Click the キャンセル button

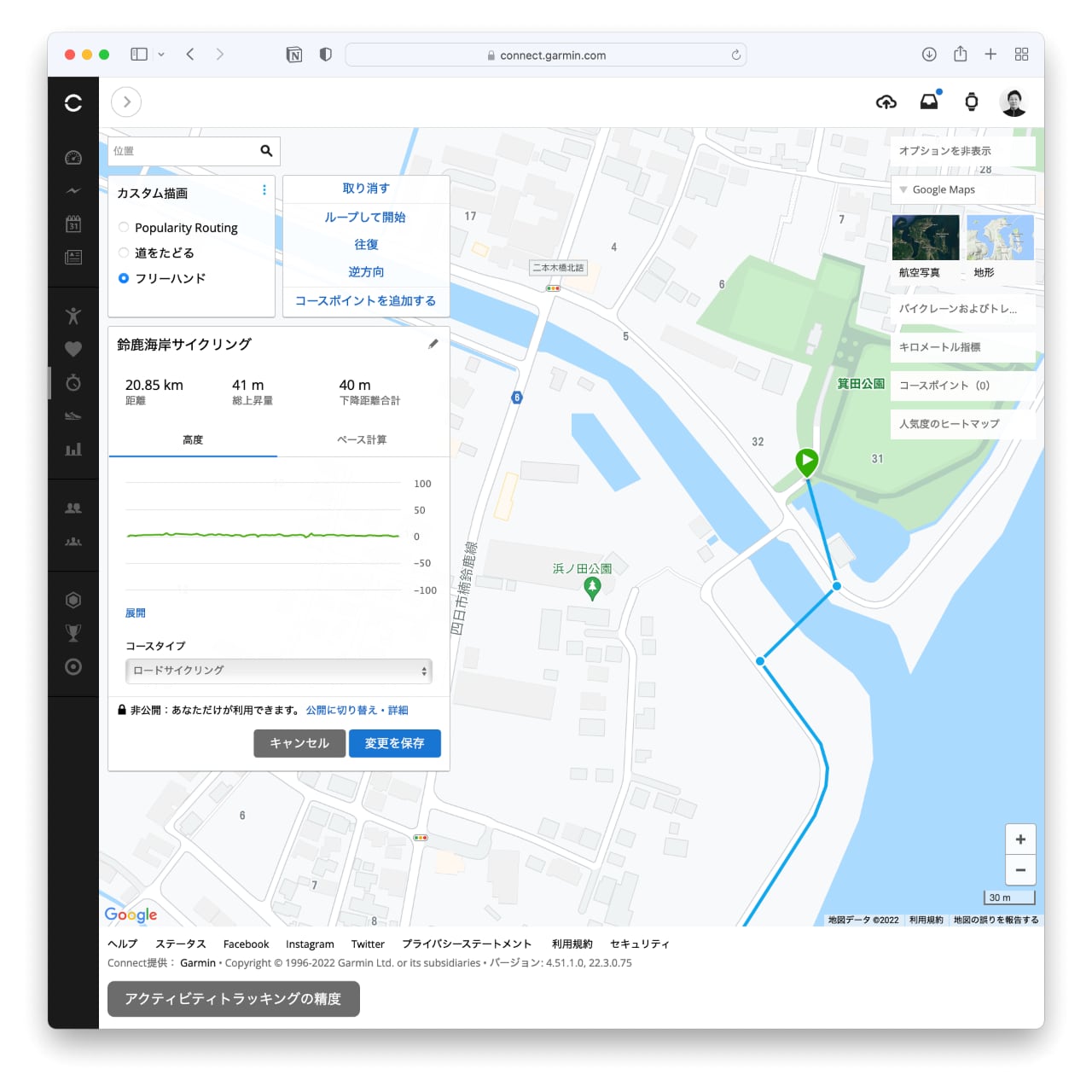299,743
